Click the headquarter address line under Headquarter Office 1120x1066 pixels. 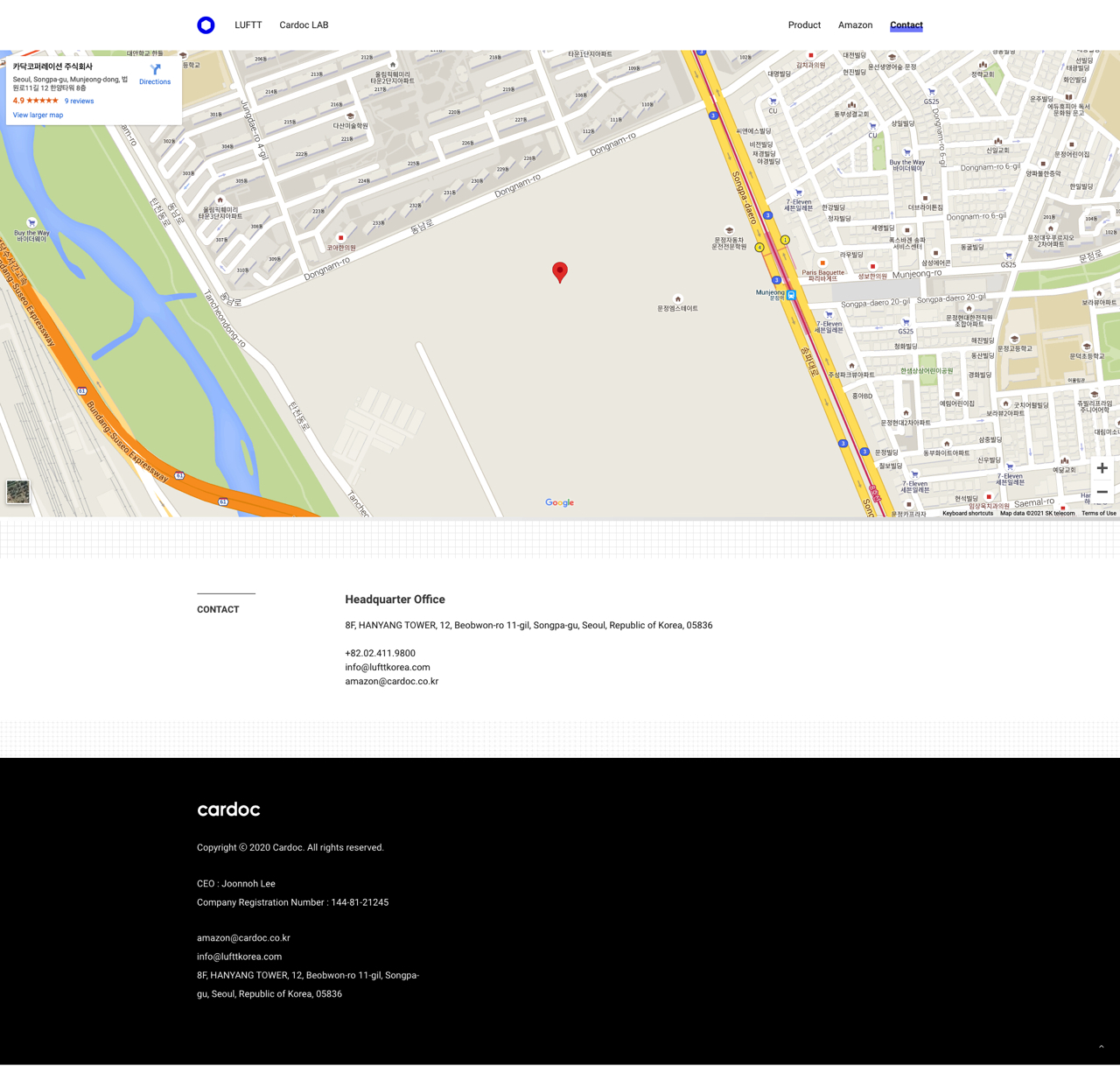tap(528, 626)
